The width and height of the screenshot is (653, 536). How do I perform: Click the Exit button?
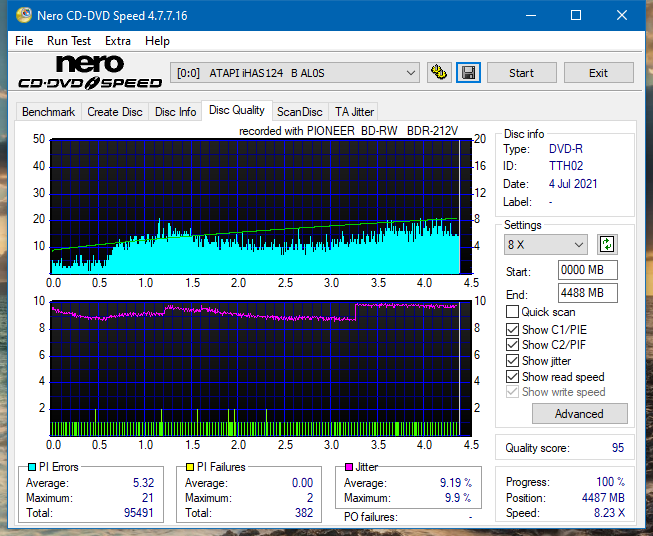pyautogui.click(x=598, y=73)
